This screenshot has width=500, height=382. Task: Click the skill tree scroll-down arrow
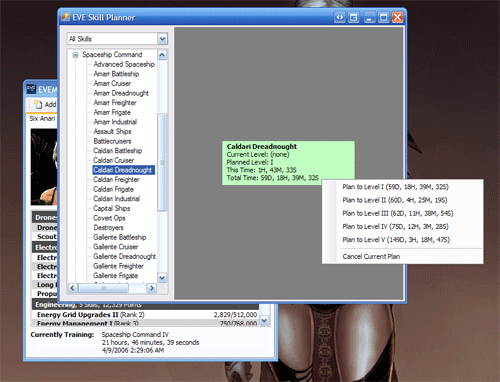(x=162, y=277)
